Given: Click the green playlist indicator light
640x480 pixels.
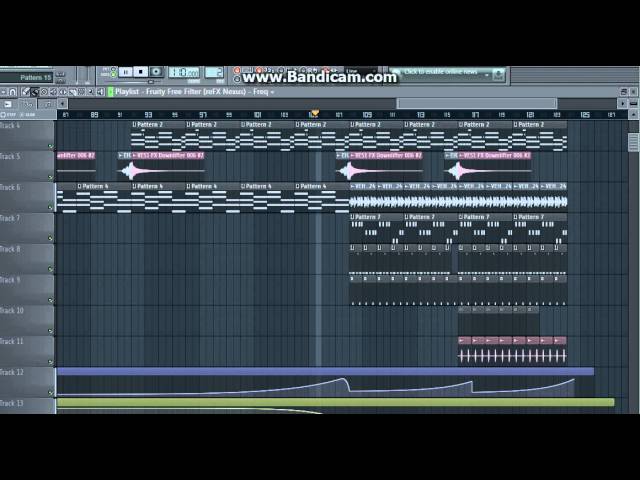Looking at the screenshot, I should coord(110,92).
